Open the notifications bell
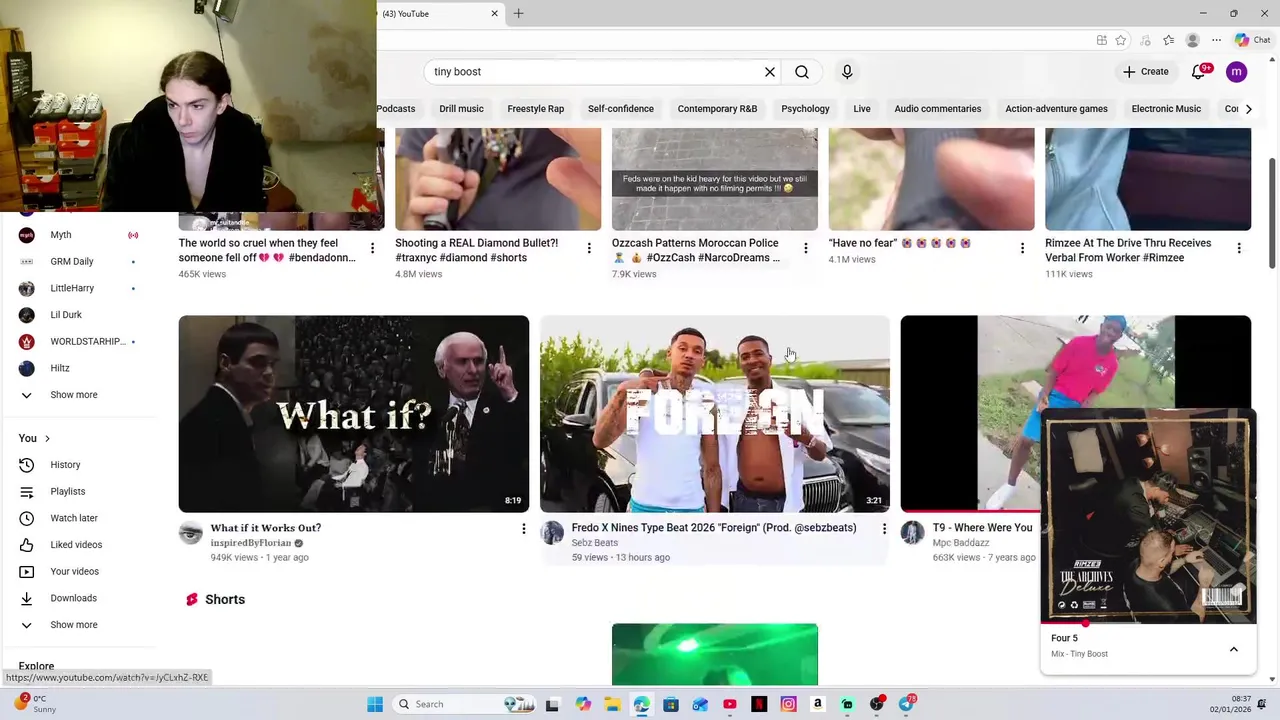1280x720 pixels. [x=1199, y=72]
